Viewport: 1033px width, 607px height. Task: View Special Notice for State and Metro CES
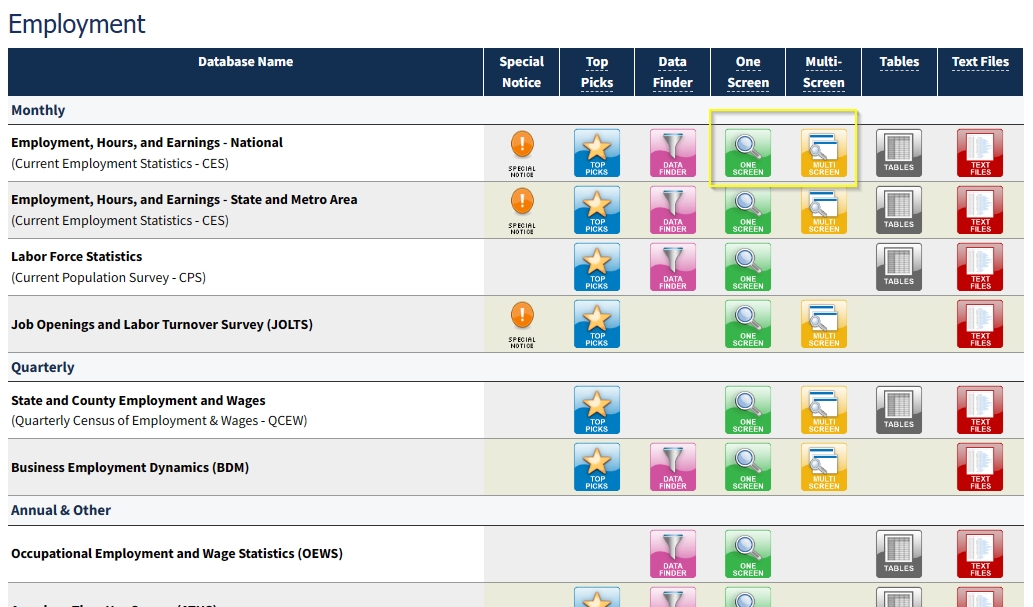click(522, 210)
